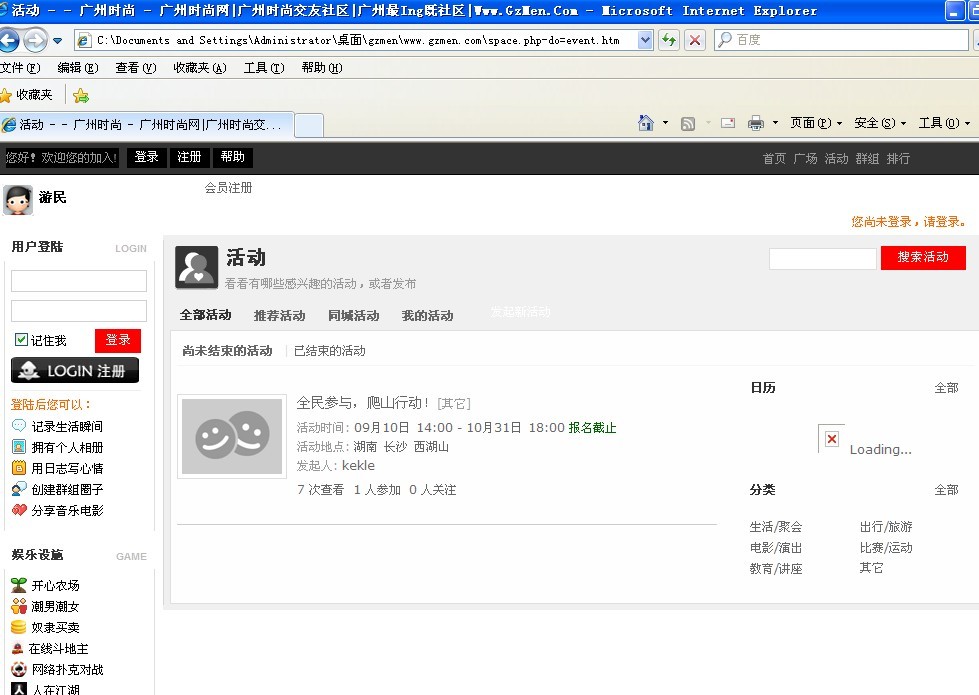
Task: Click the 记录生活瞬间 speech bubble icon
Action: click(19, 426)
